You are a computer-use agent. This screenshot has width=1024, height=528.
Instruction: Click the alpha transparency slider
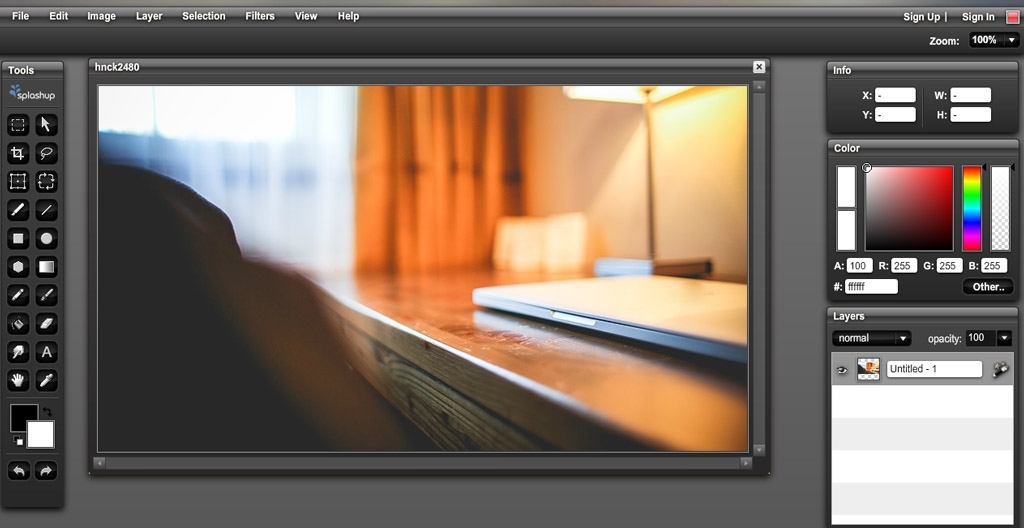1000,208
